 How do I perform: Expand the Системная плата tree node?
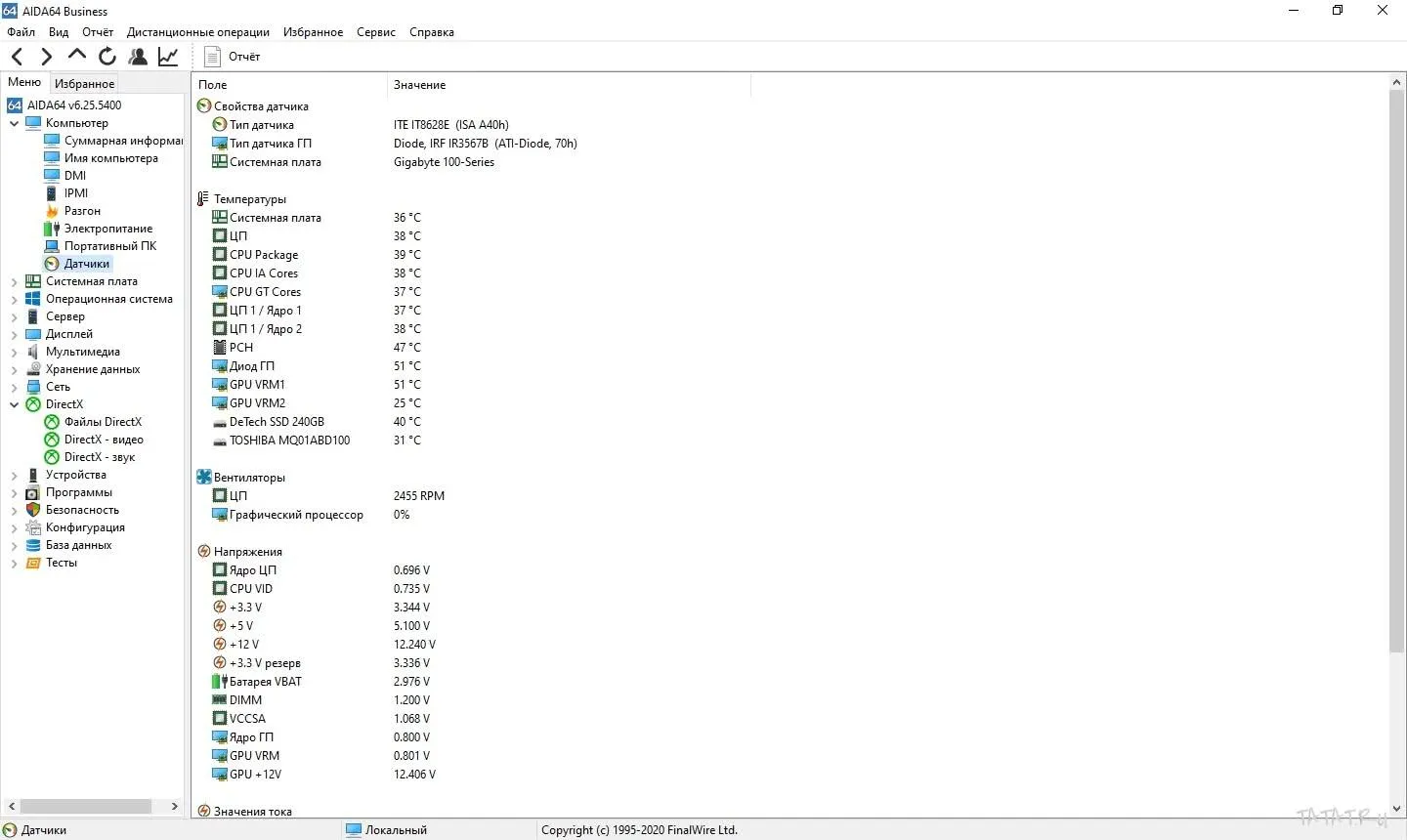tap(14, 281)
